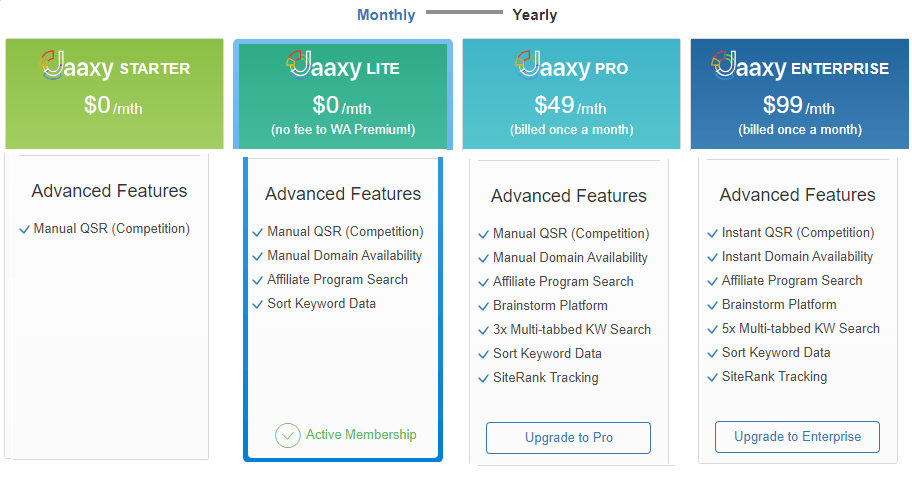The image size is (912, 496).
Task: Click Manual QSR (Competition) in Starter plan
Action: (112, 229)
